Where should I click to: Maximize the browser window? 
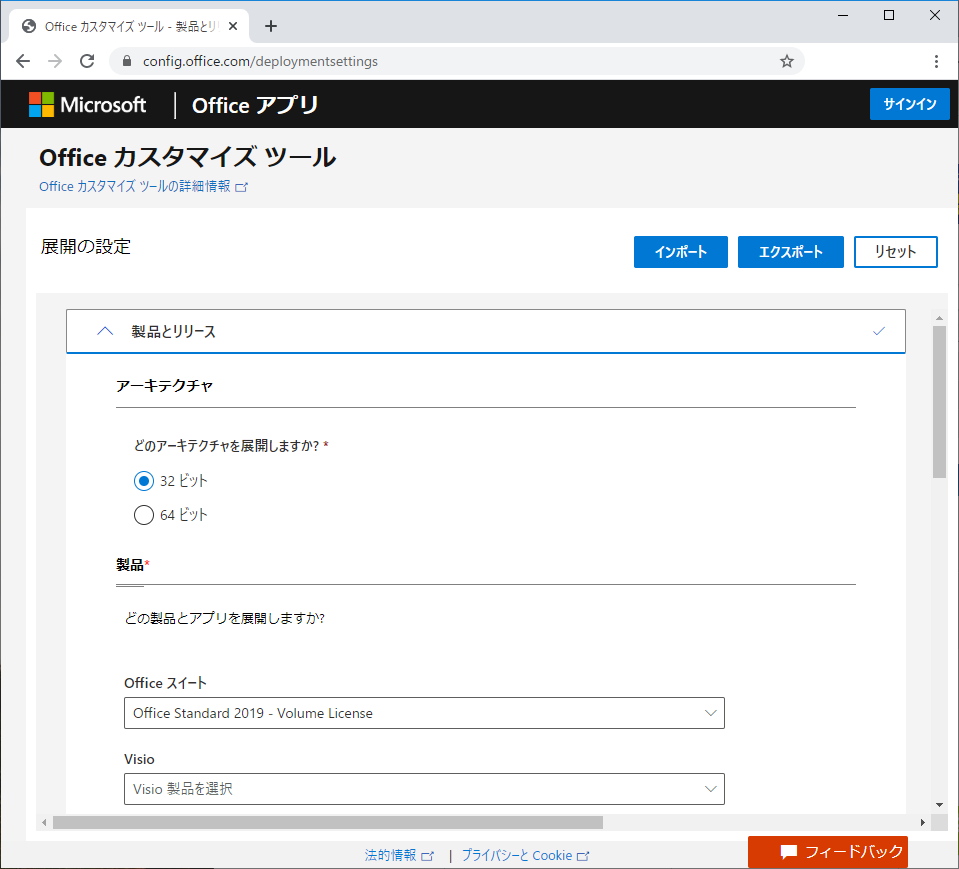(889, 15)
